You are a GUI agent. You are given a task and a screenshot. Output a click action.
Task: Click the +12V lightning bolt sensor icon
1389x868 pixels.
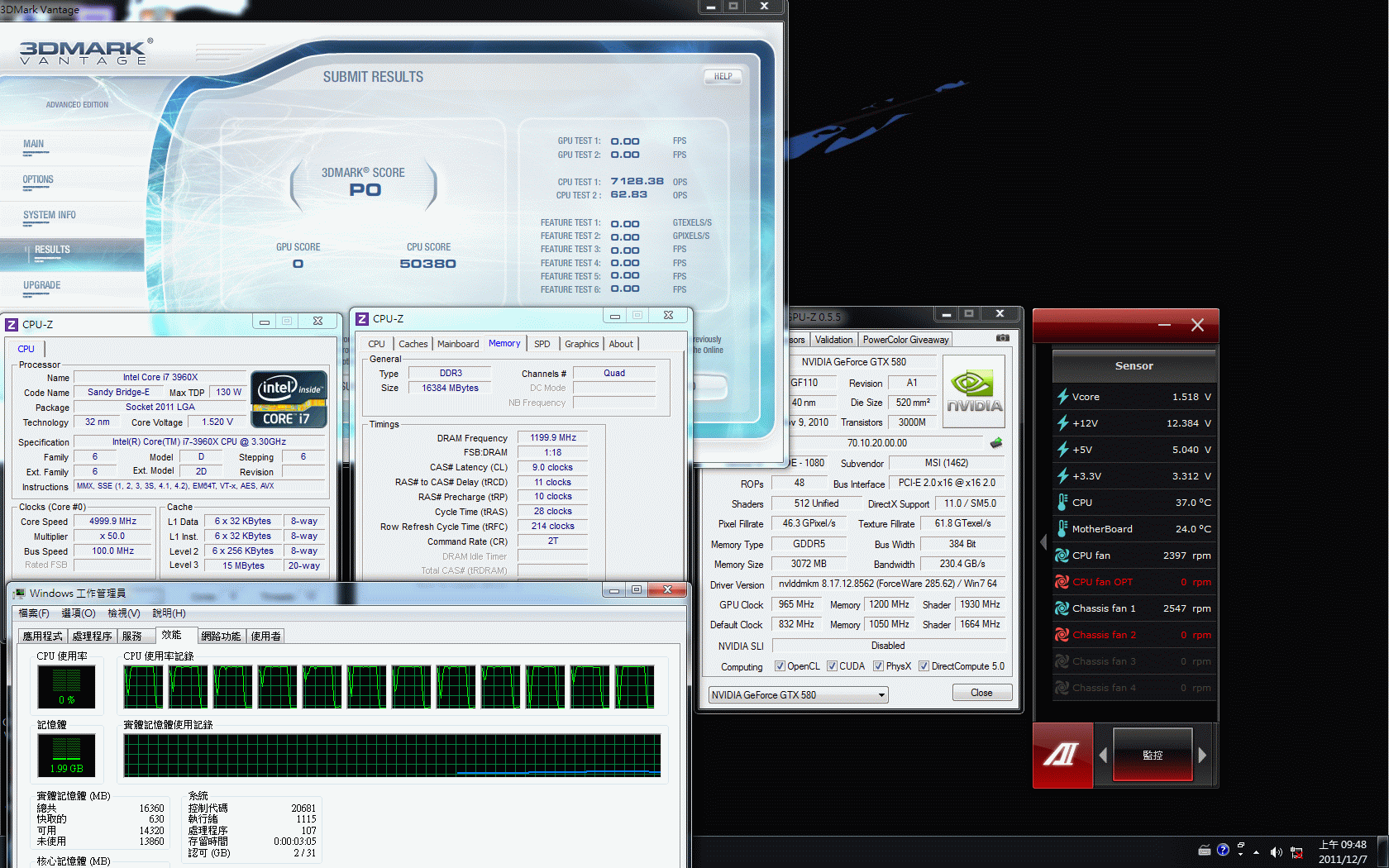[x=1062, y=423]
